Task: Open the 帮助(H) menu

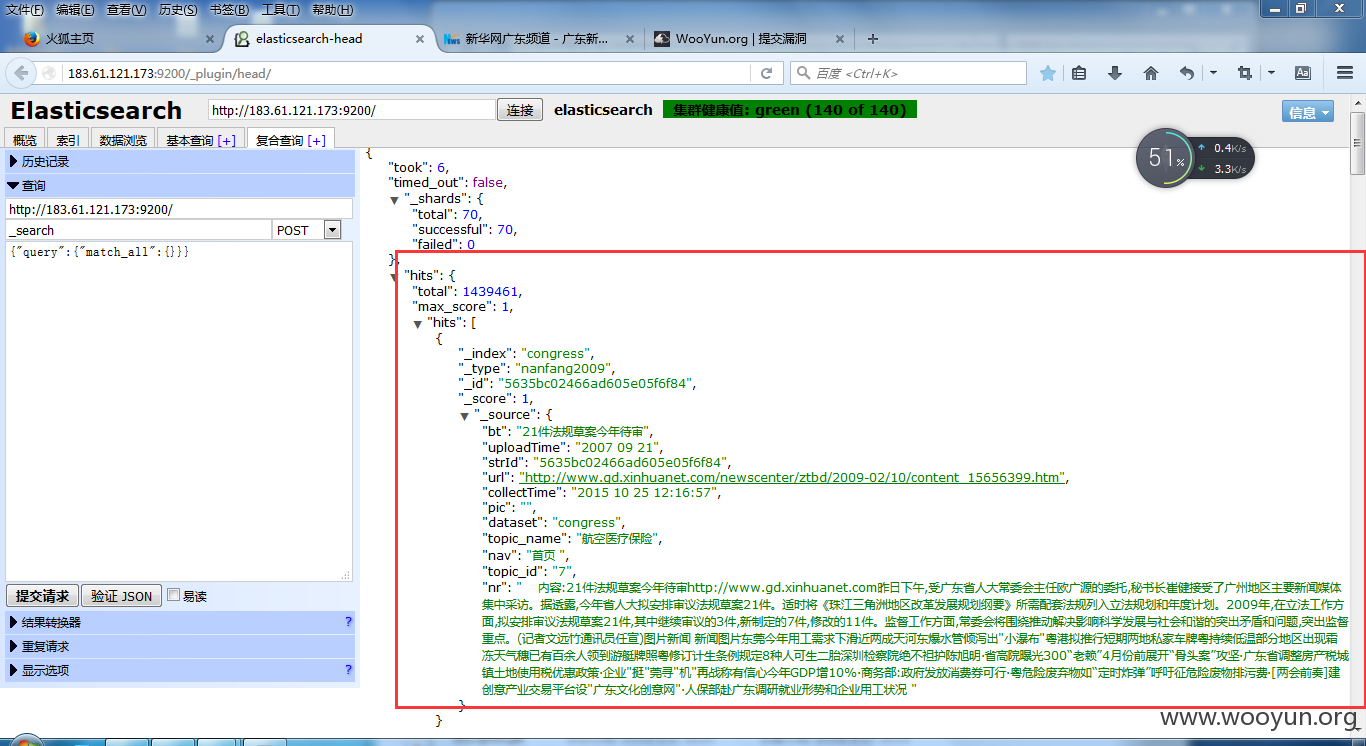Action: [333, 10]
